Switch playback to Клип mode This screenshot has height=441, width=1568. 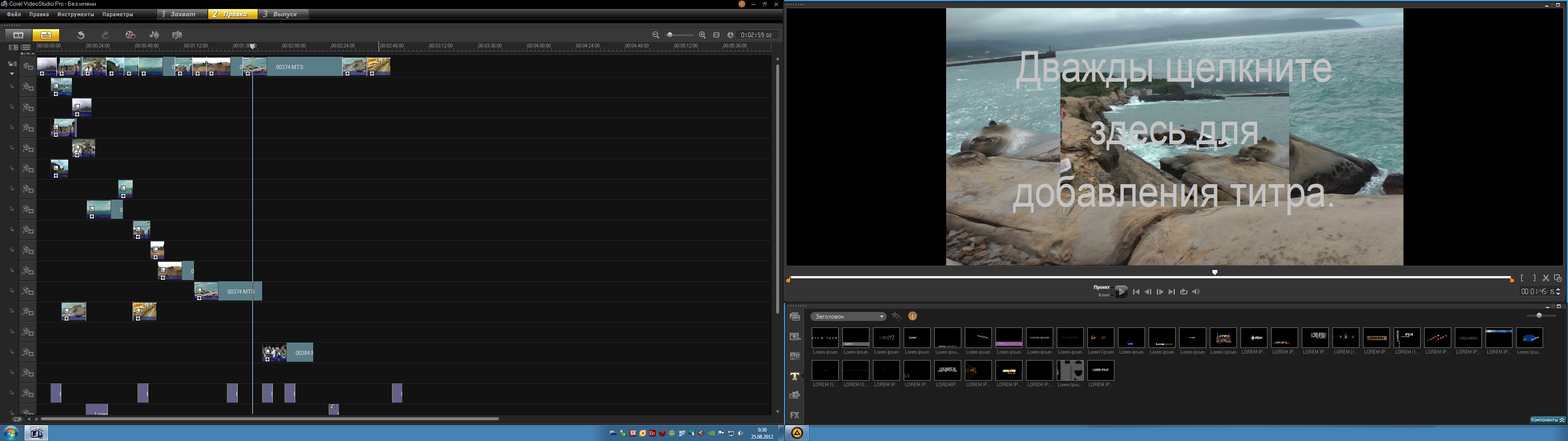coord(1104,295)
